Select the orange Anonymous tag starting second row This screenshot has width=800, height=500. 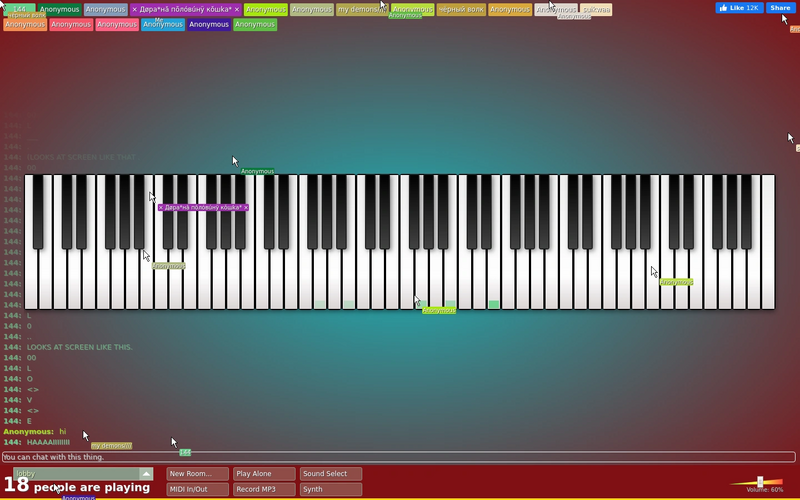[x=25, y=24]
